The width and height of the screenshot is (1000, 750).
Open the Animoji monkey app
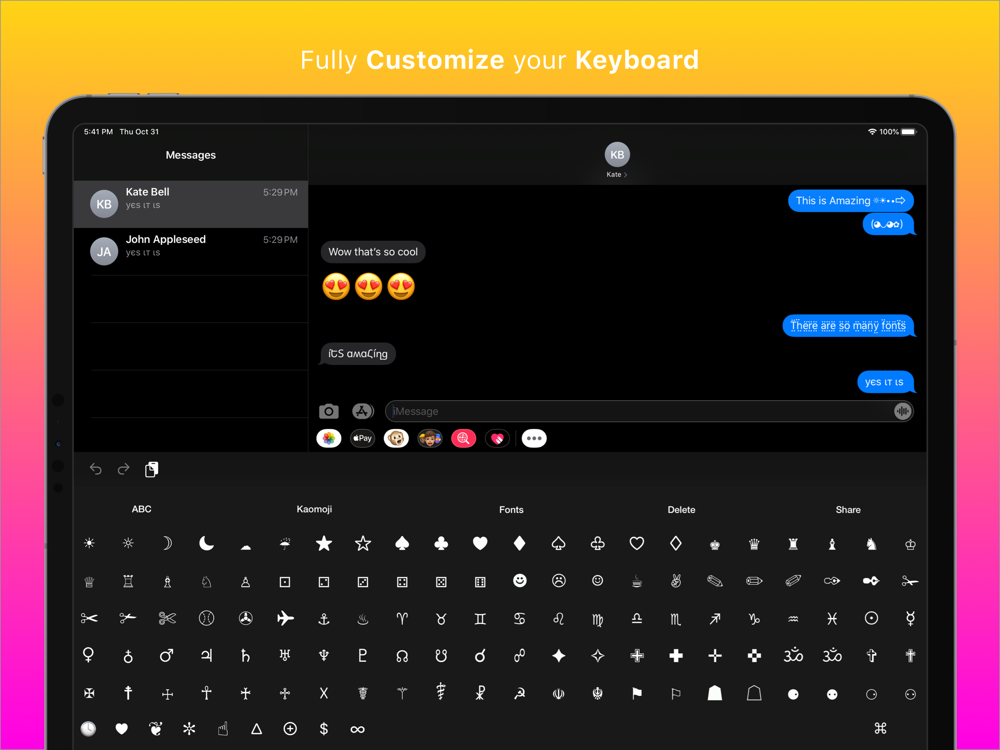[x=396, y=438]
